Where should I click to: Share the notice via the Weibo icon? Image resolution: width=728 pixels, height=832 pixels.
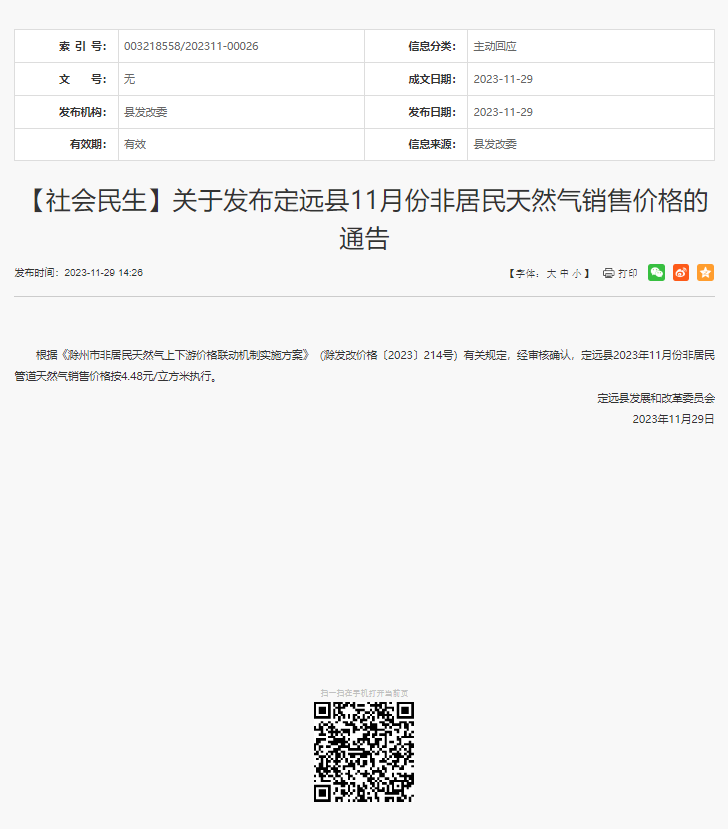click(681, 272)
